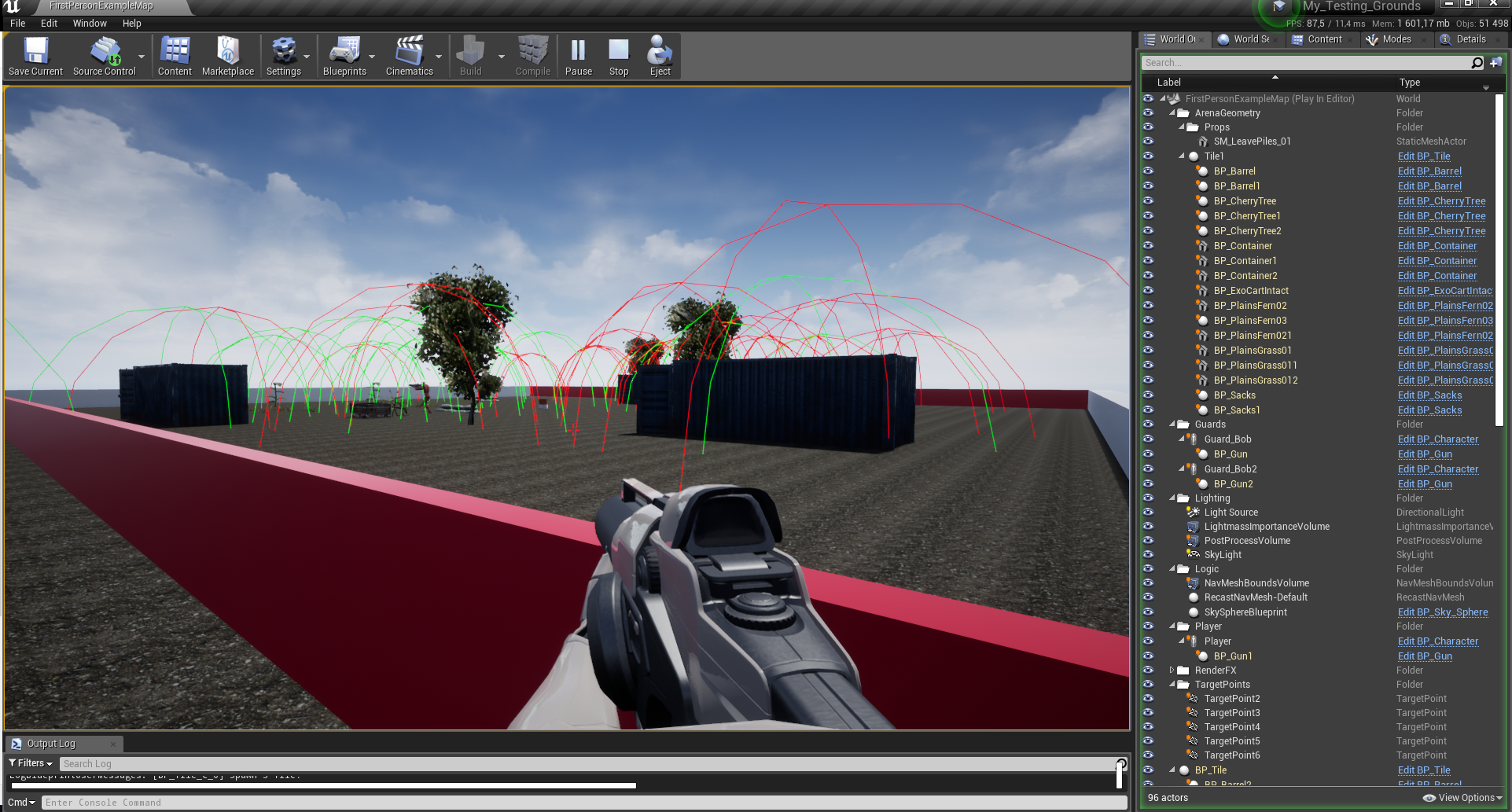This screenshot has width=1512, height=812.
Task: Click the add-folder icon next to outliner search
Action: tap(1495, 62)
